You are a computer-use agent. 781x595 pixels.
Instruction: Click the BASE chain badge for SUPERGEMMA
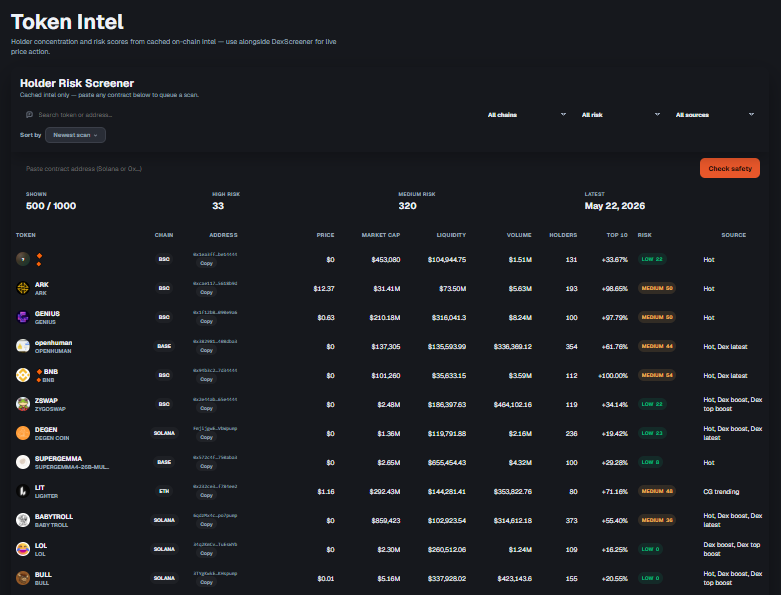click(164, 462)
